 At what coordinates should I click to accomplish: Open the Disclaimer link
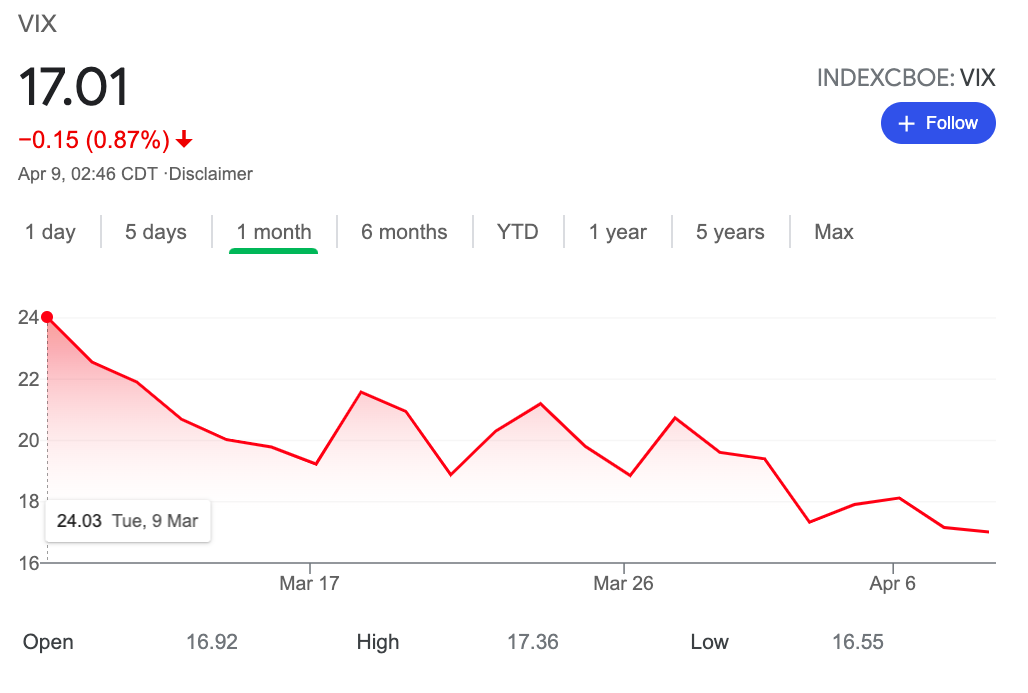click(x=210, y=174)
